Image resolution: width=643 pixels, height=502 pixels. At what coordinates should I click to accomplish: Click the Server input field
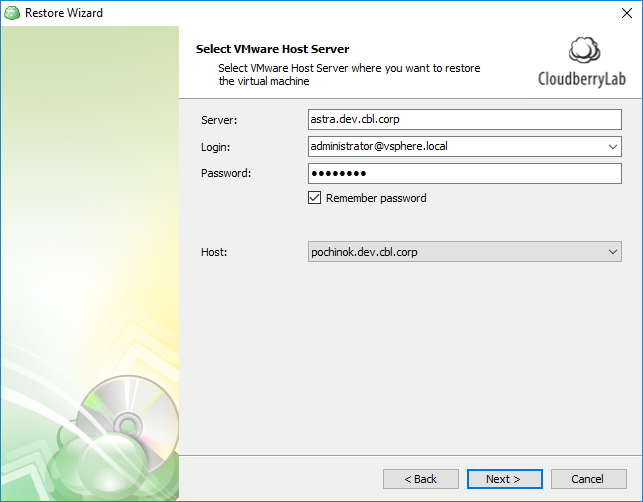[x=465, y=119]
